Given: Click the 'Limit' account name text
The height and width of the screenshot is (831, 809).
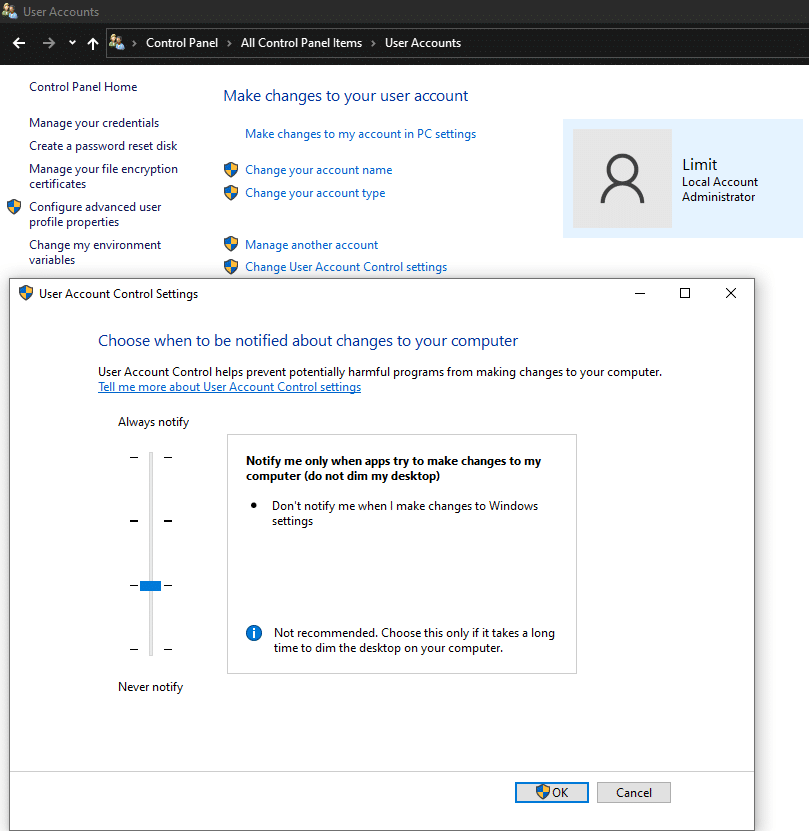Looking at the screenshot, I should pos(699,165).
